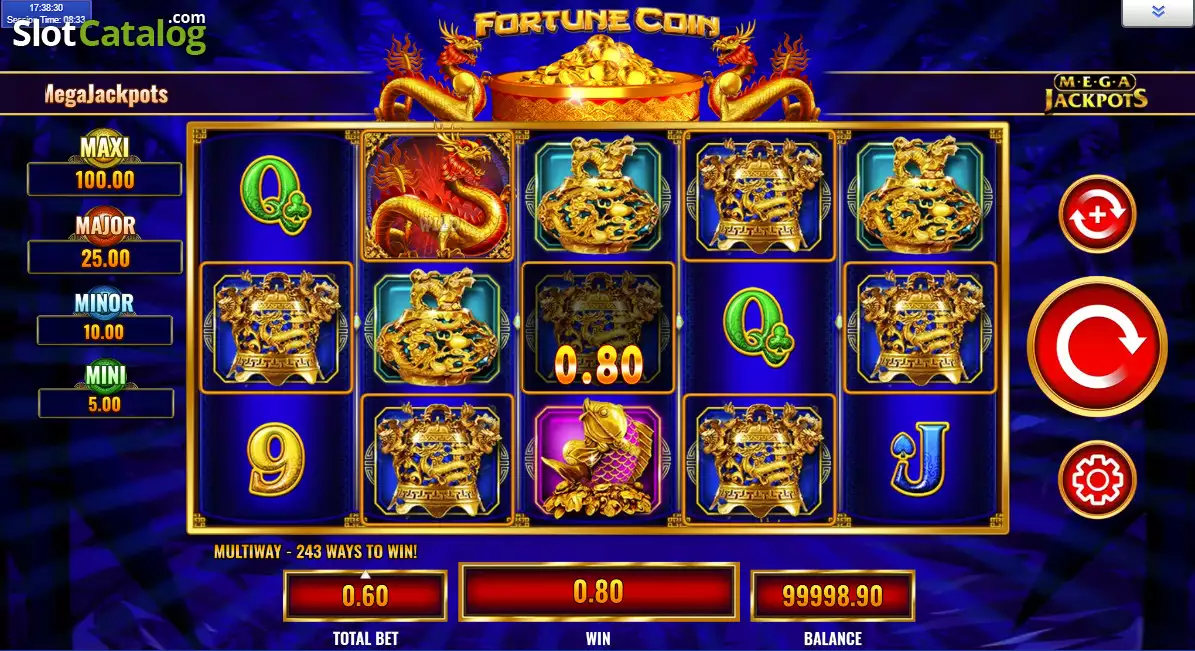Click the Win amount 0.80 display
This screenshot has width=1195, height=651.
click(x=598, y=592)
